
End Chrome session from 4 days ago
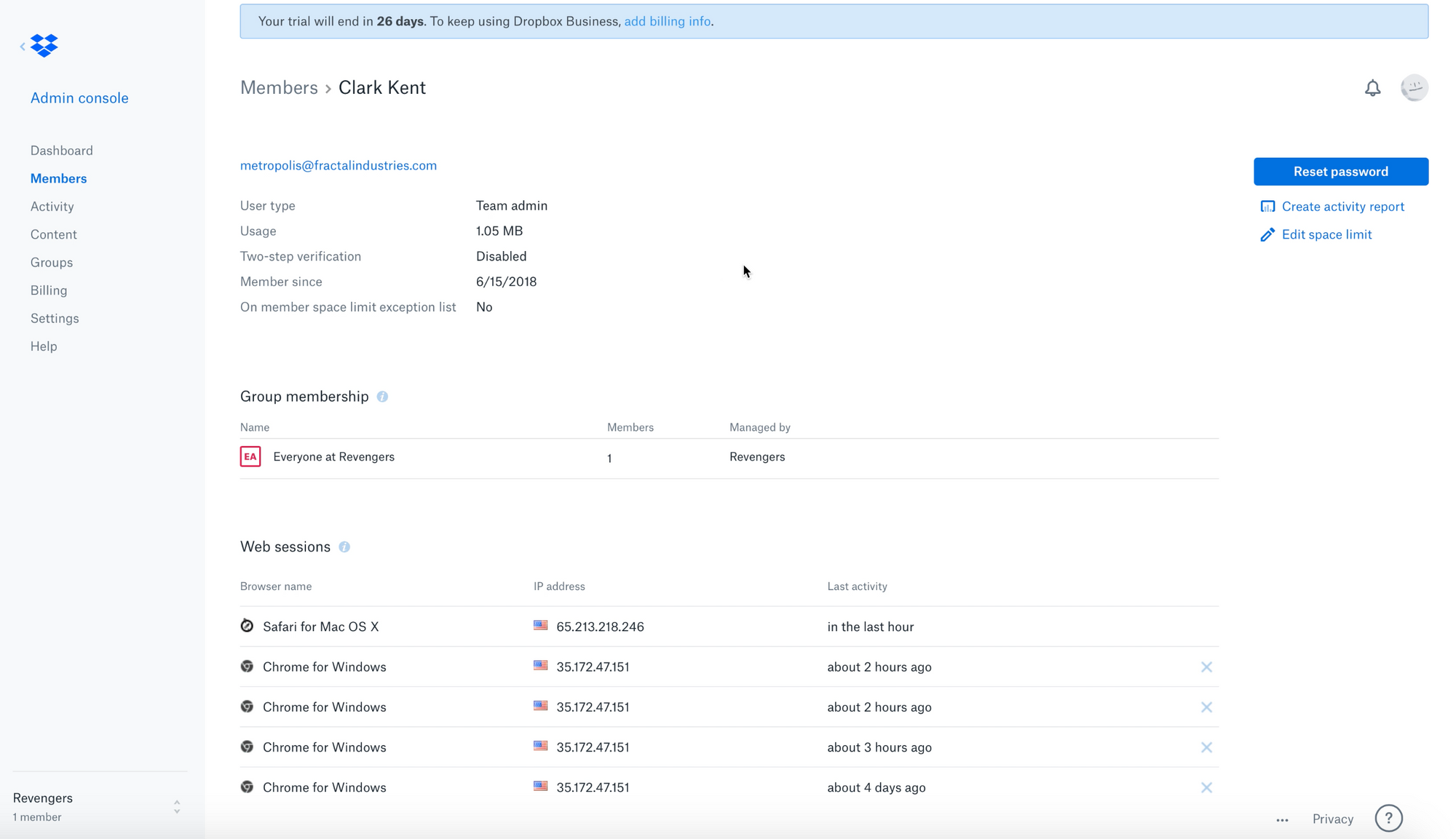(1206, 787)
